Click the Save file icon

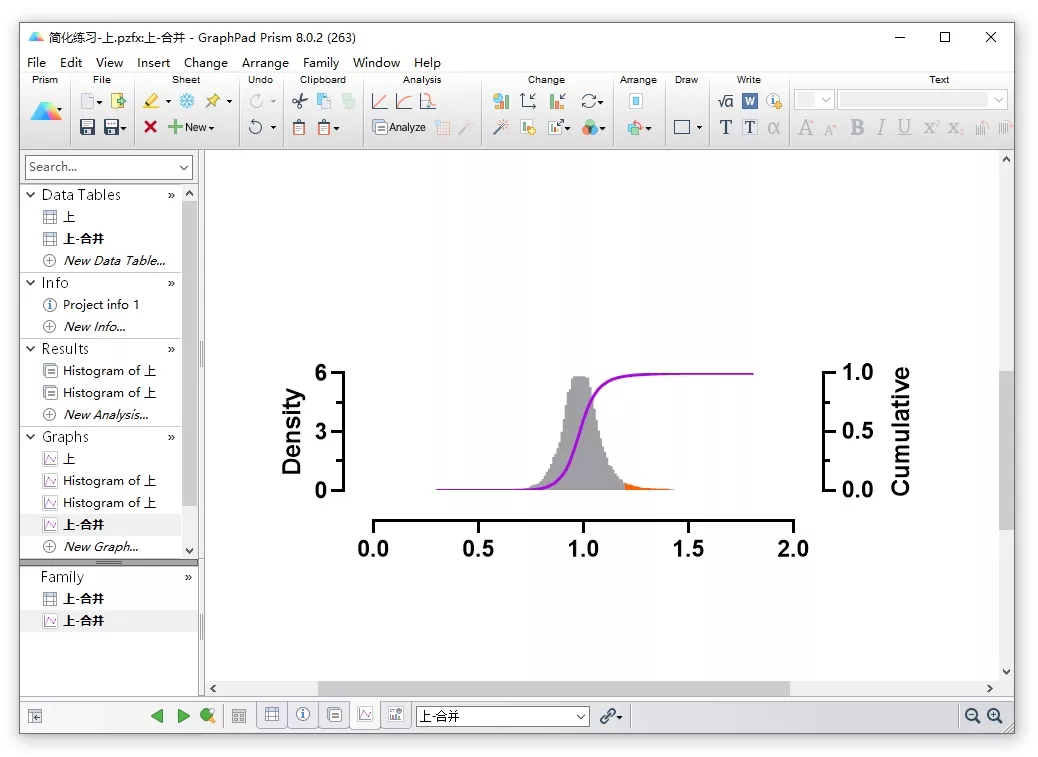(x=87, y=127)
